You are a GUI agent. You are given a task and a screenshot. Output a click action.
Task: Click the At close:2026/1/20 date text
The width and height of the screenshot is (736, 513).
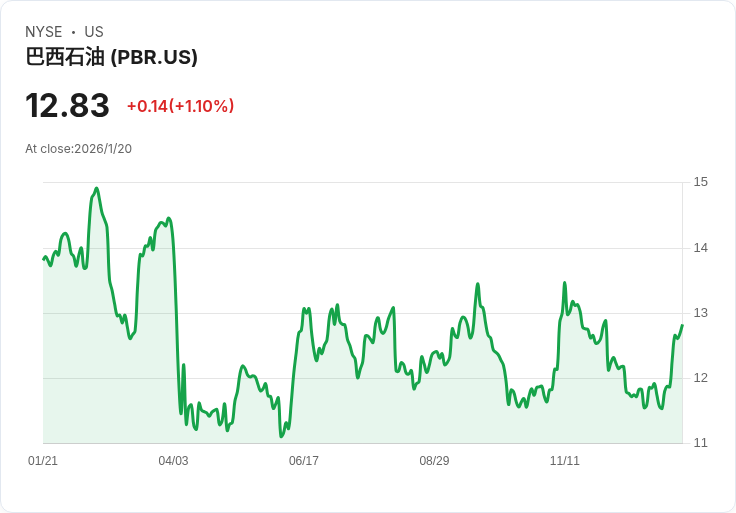(78, 149)
